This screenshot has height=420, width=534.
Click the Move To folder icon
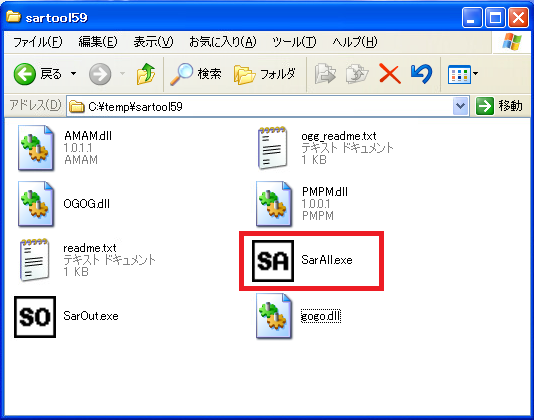(325, 74)
